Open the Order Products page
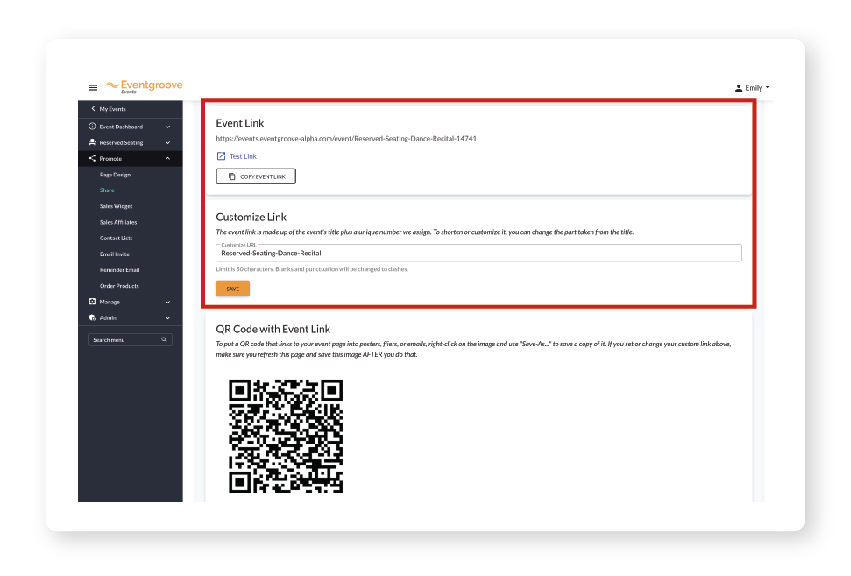Viewport: 851px width, 576px height. (119, 286)
